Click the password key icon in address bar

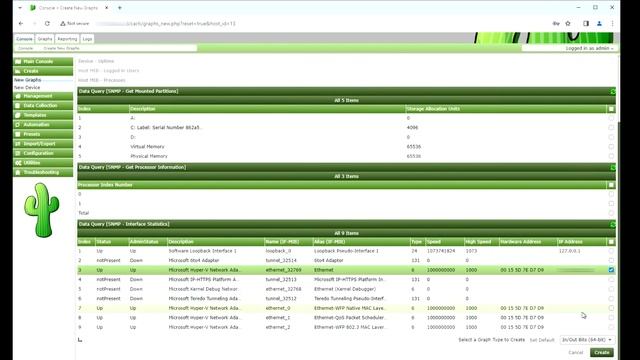556,24
